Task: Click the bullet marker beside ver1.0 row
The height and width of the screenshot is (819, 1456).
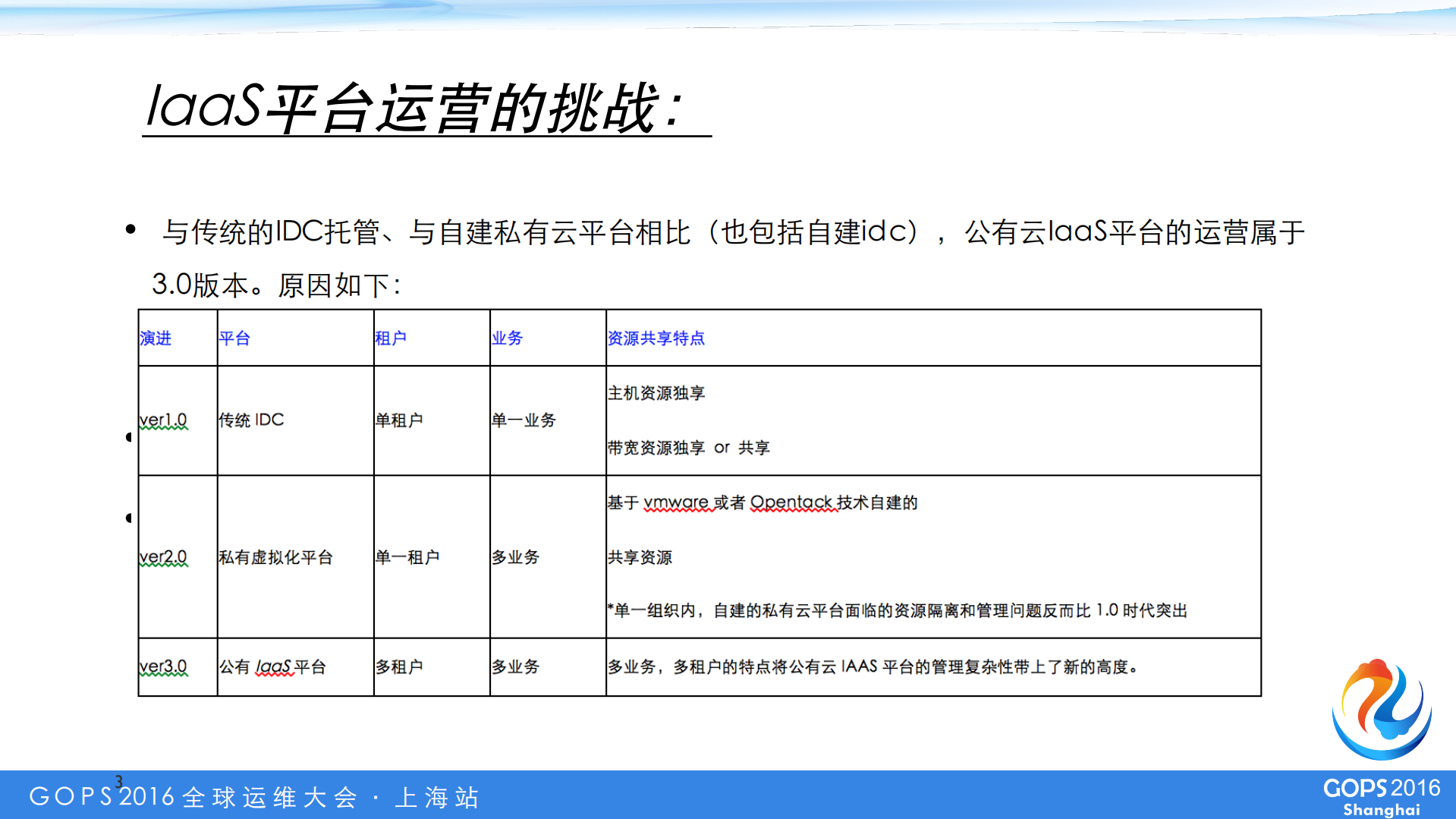Action: 129,436
